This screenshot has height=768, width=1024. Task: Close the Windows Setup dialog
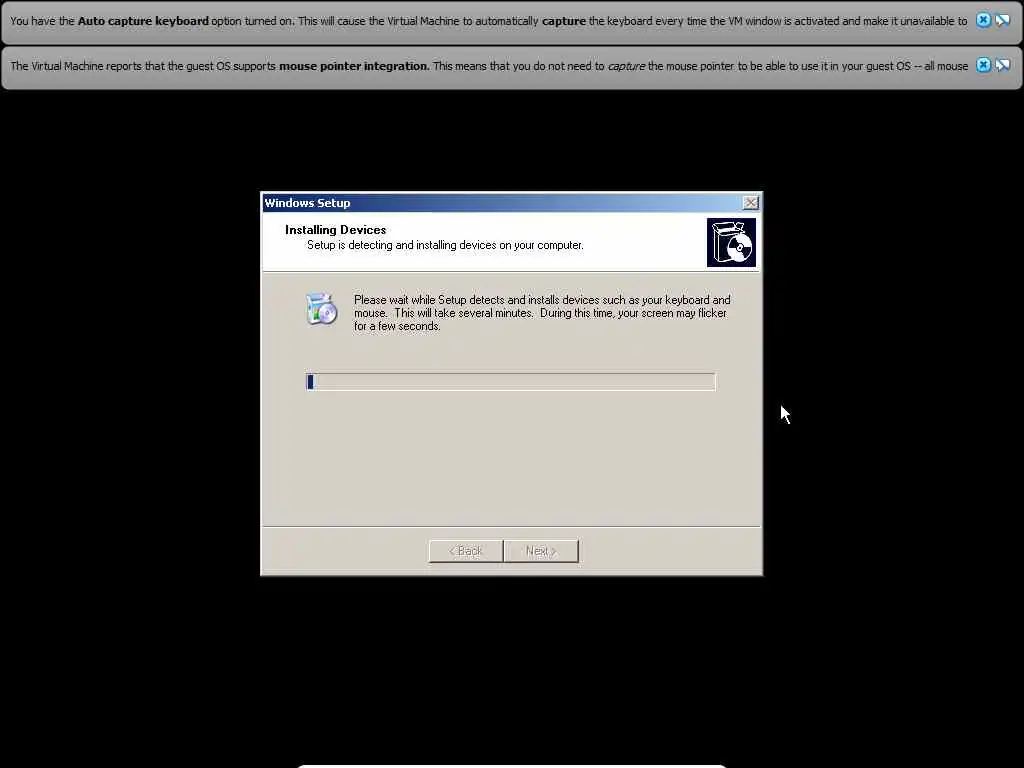coord(751,203)
